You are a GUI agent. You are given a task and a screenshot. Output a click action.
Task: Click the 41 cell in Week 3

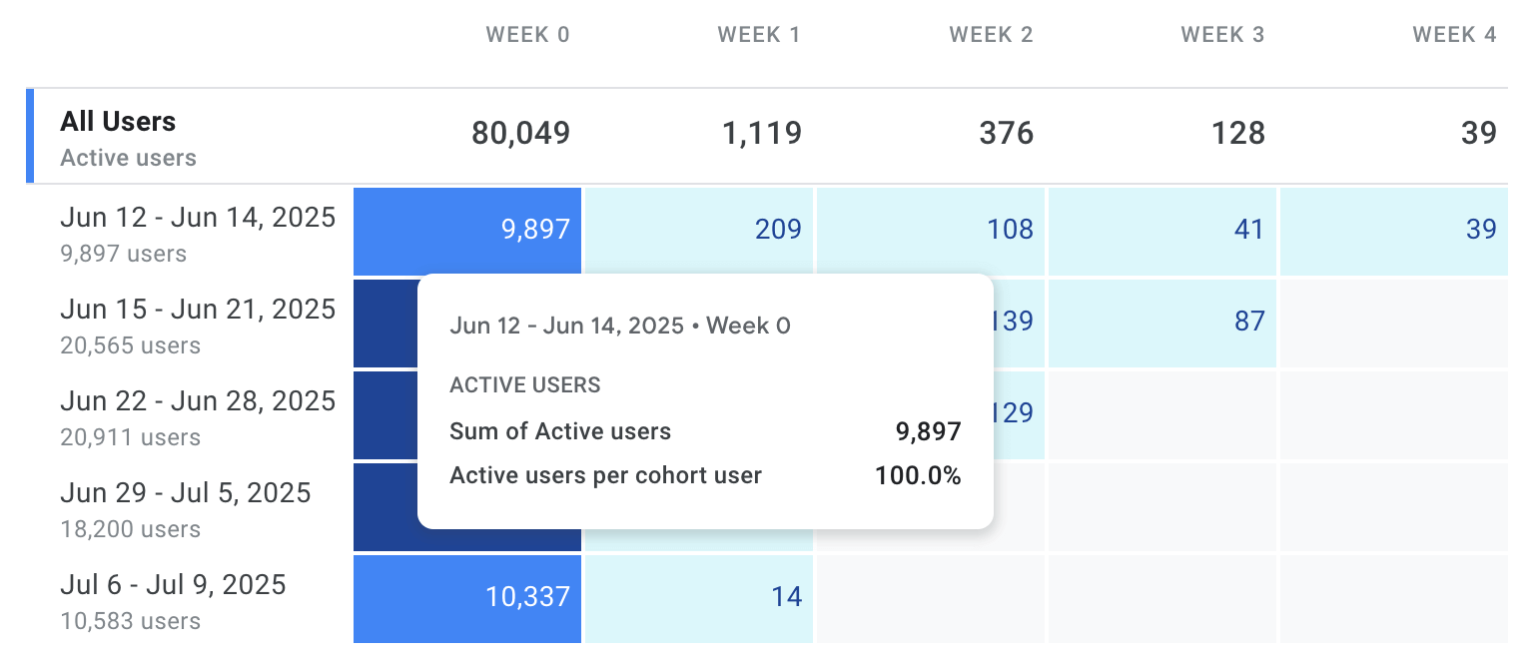[x=1162, y=229]
